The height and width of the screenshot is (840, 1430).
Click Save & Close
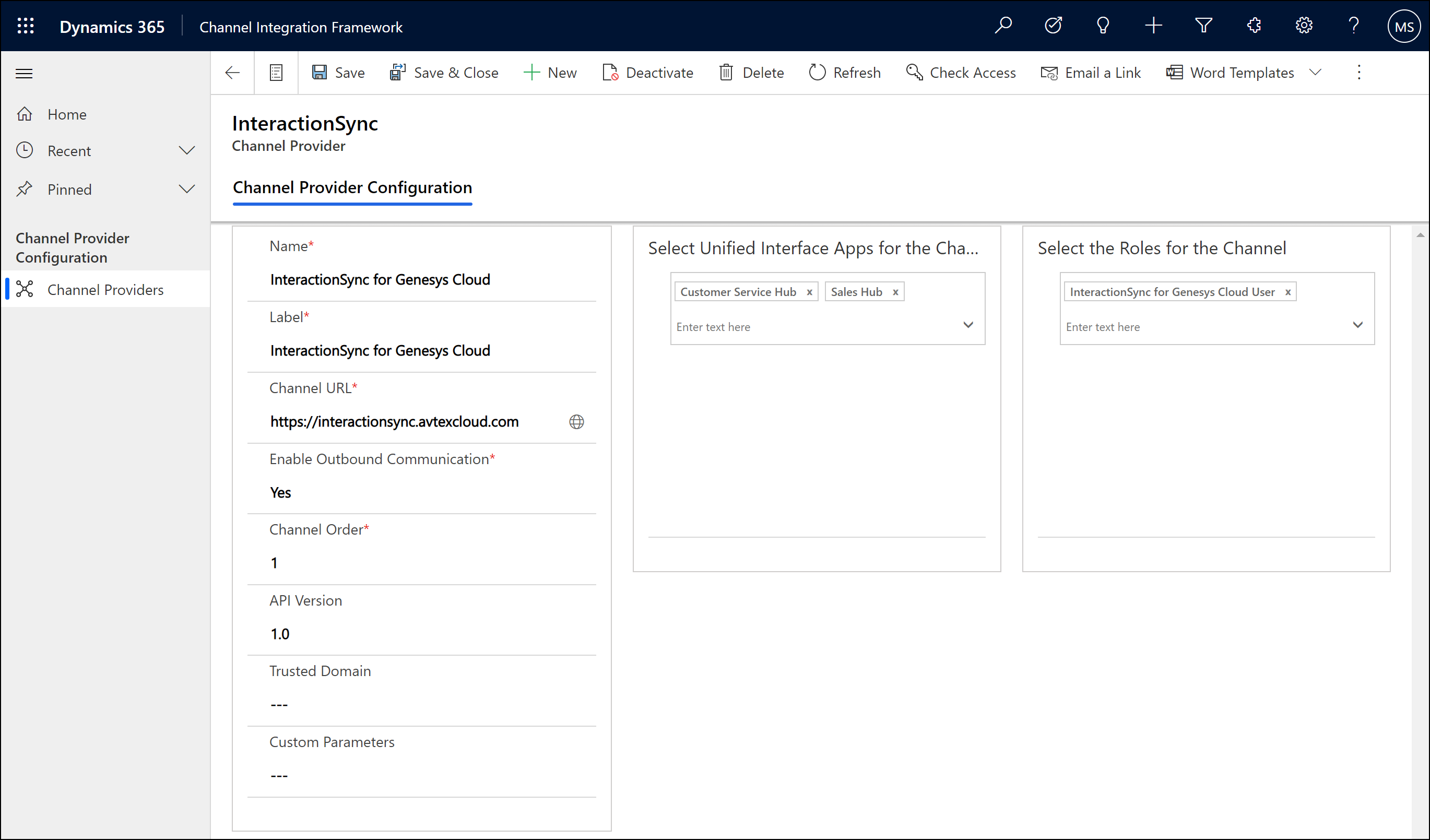tap(444, 73)
